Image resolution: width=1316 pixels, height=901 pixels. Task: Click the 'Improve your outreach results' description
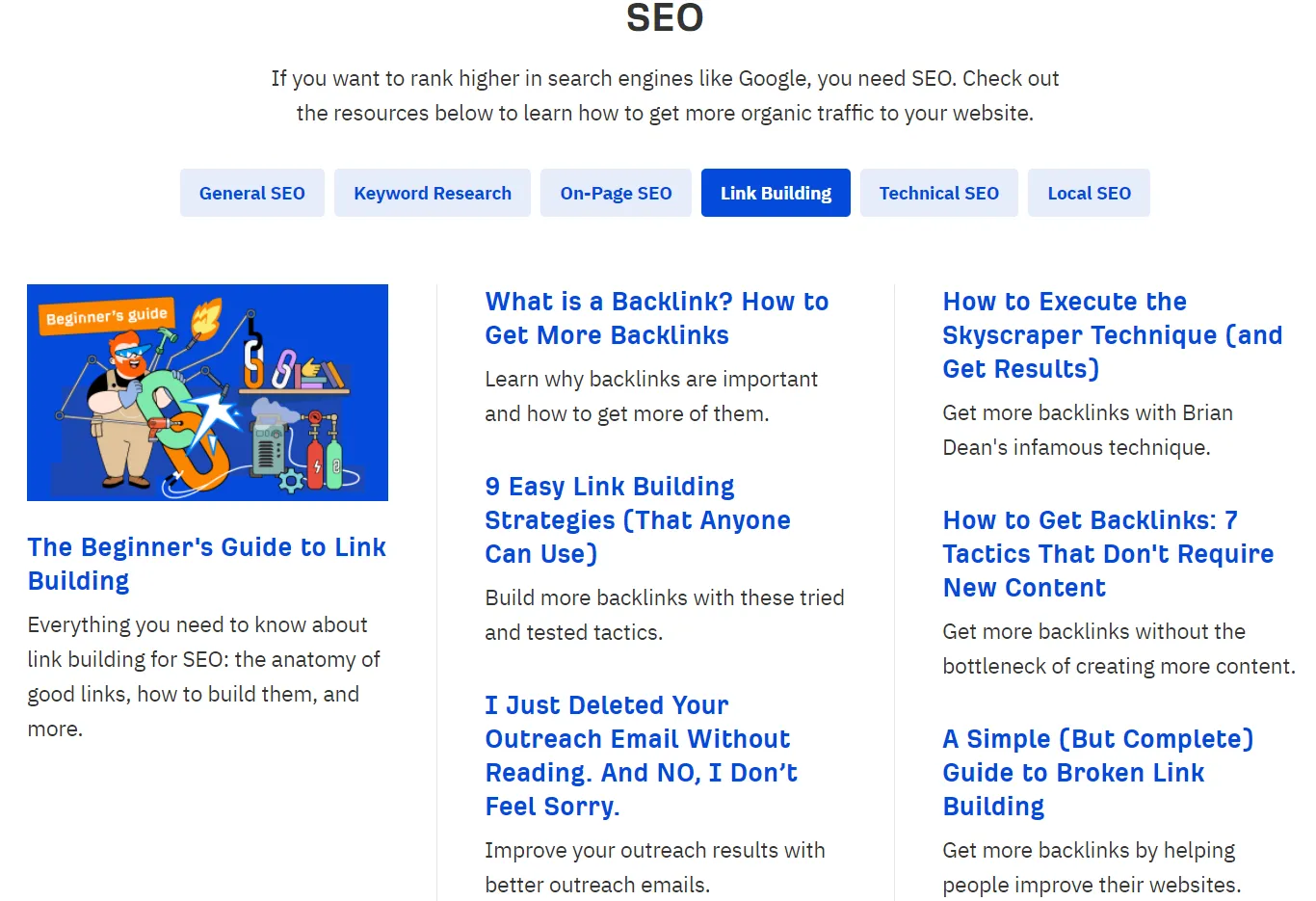click(x=654, y=867)
